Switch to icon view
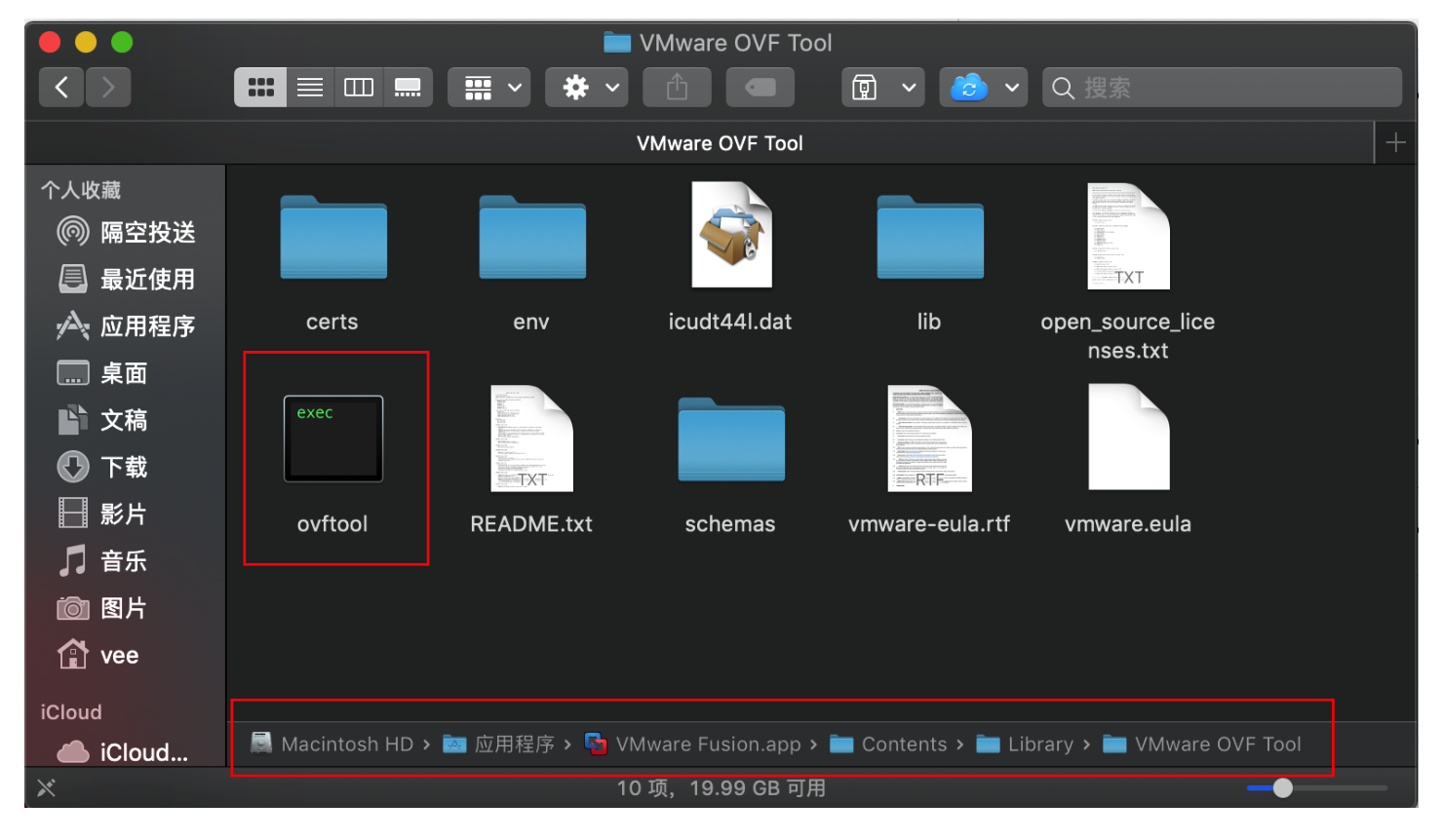The height and width of the screenshot is (840, 1443). click(260, 88)
